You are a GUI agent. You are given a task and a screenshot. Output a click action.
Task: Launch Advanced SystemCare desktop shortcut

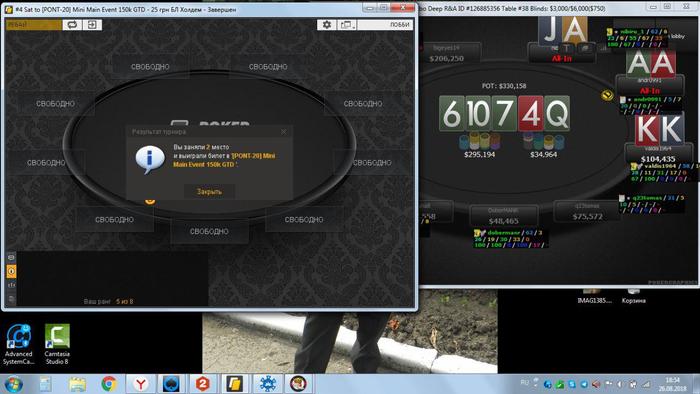18,344
